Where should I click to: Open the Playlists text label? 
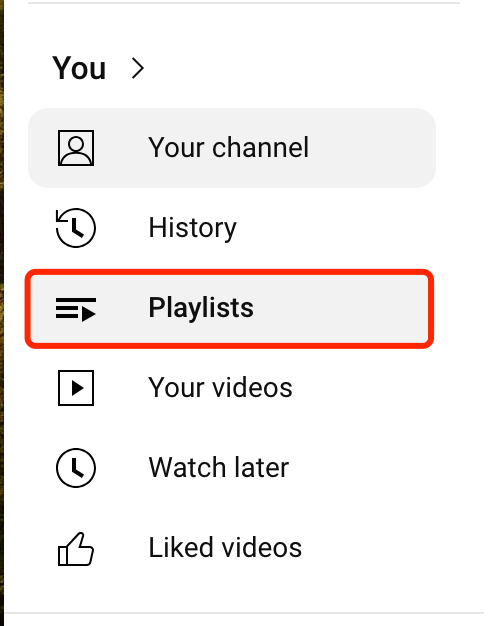coord(201,308)
